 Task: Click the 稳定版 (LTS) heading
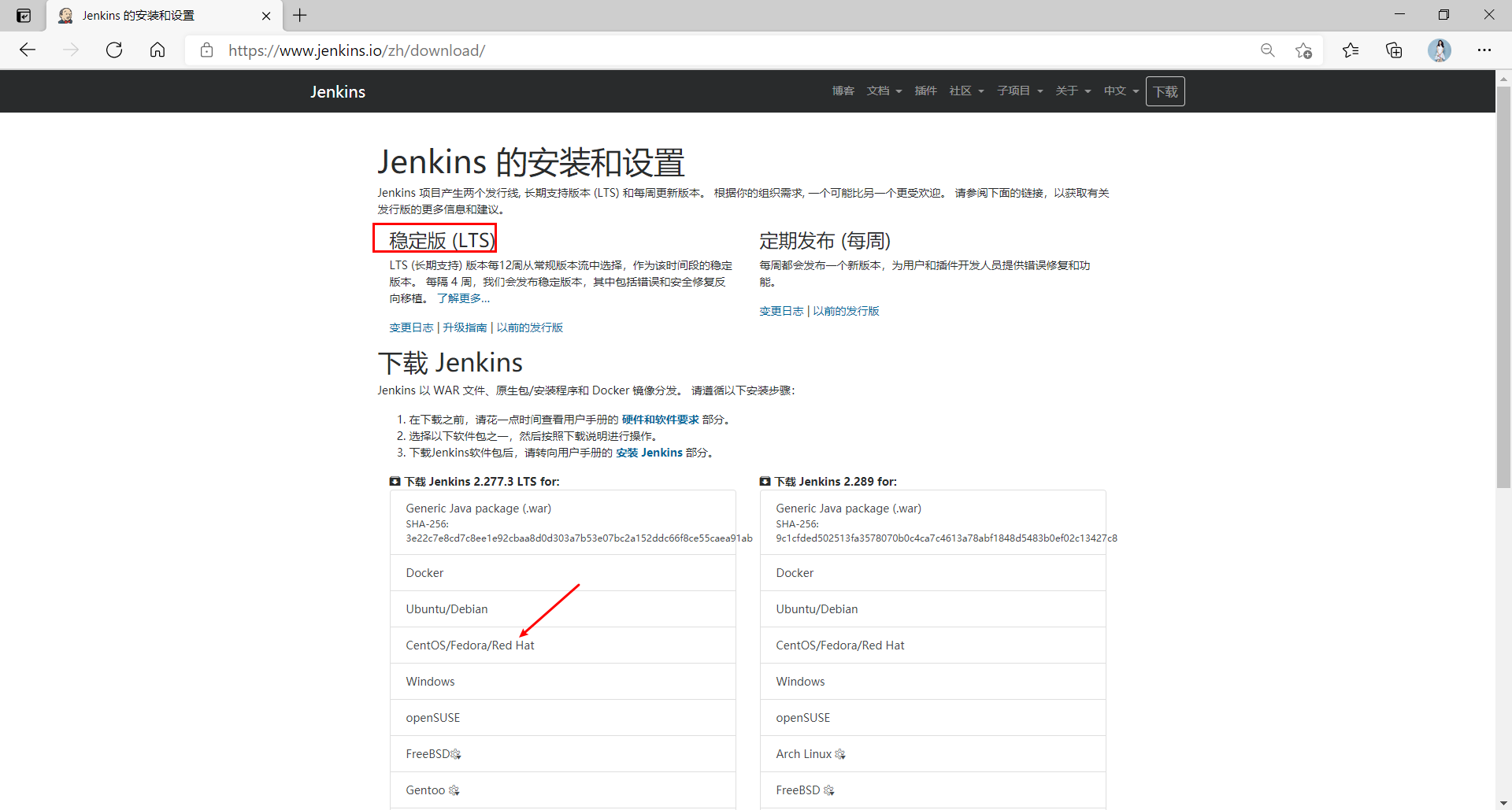click(x=442, y=240)
